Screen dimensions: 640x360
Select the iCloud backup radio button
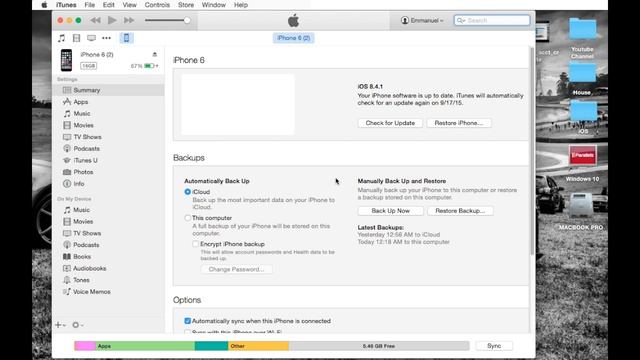pyautogui.click(x=188, y=192)
